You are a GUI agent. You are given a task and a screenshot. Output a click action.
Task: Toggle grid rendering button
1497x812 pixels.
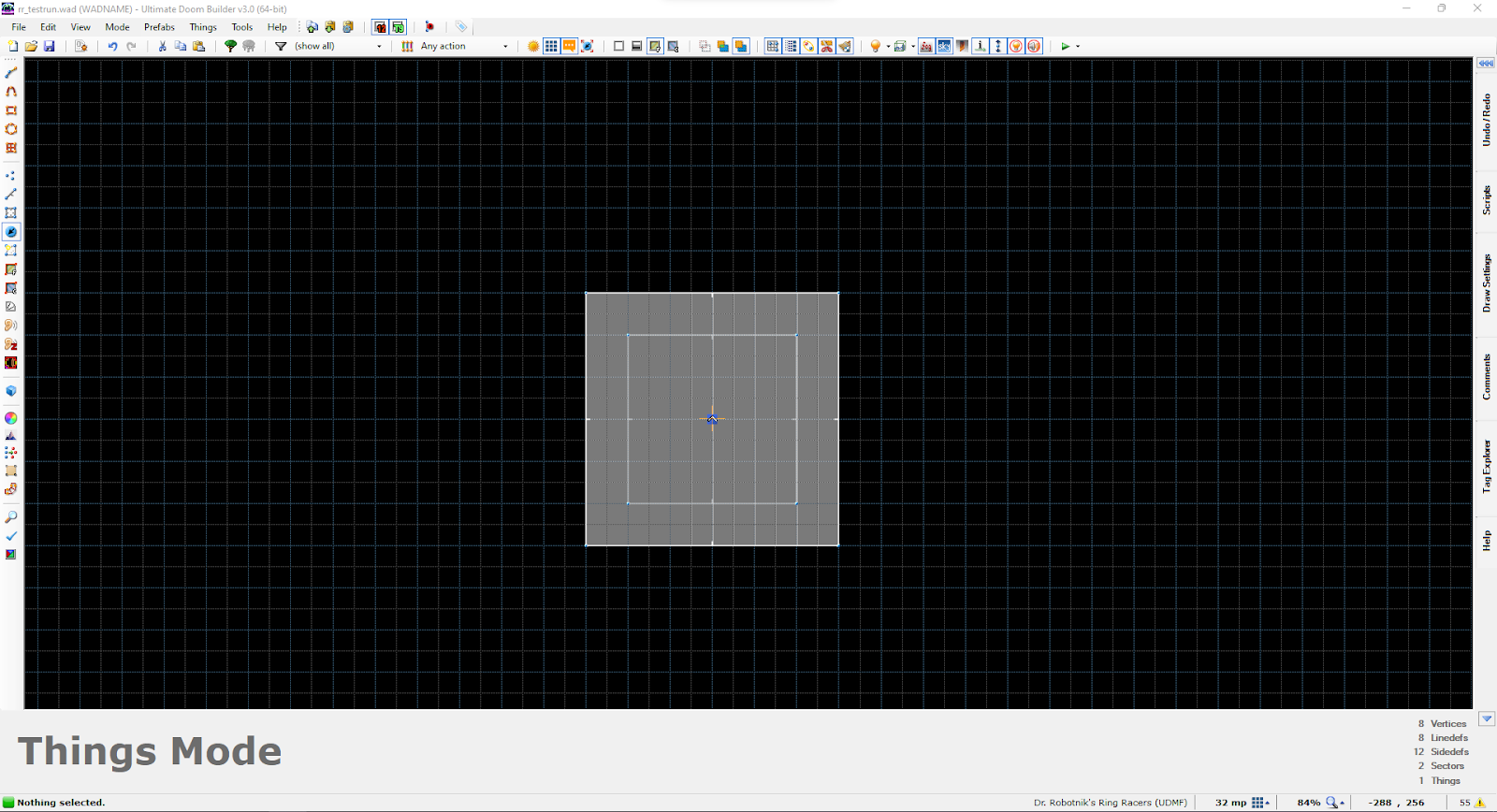coord(551,46)
